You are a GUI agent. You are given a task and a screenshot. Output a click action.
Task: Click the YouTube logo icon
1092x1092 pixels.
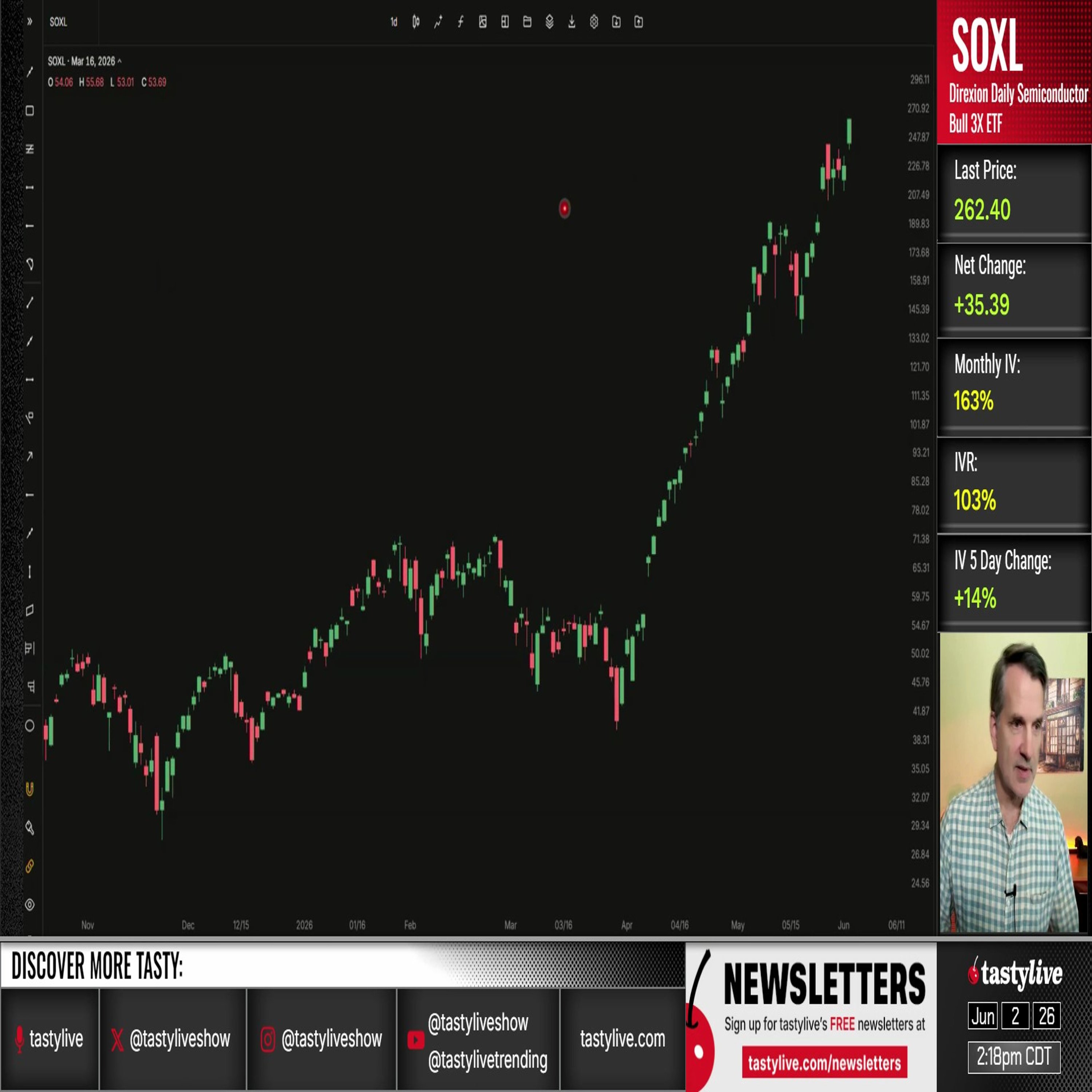click(416, 1040)
